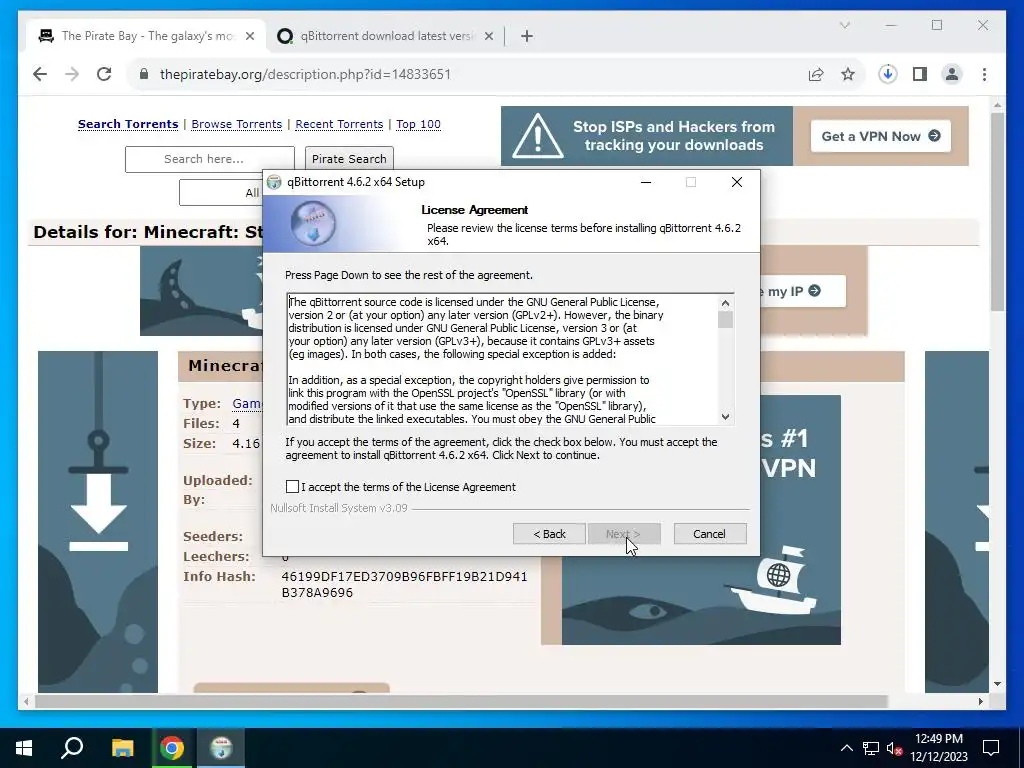The height and width of the screenshot is (768, 1024).
Task: Click Get a VPN Now button
Action: [x=880, y=136]
